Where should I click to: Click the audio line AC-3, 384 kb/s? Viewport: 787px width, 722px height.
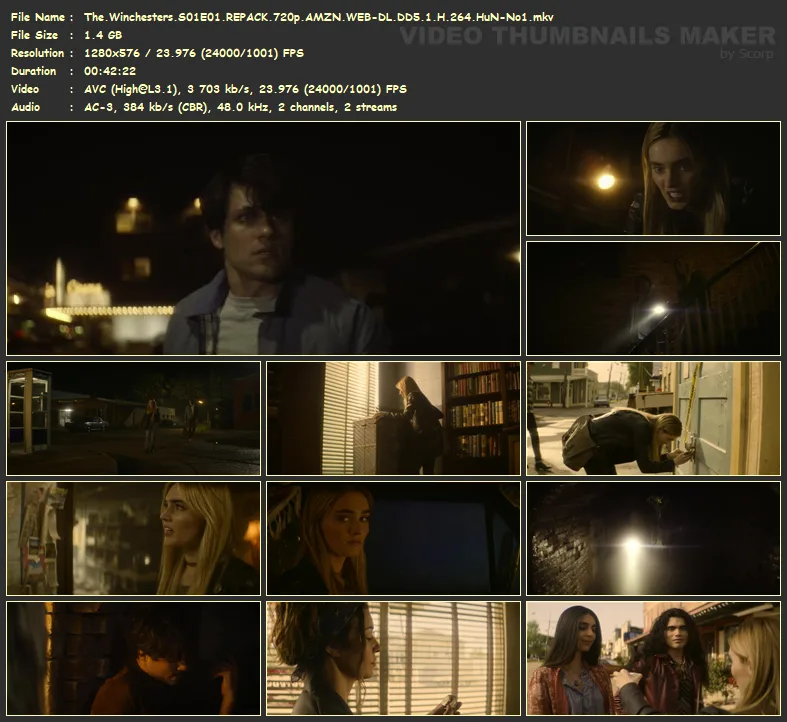[240, 107]
